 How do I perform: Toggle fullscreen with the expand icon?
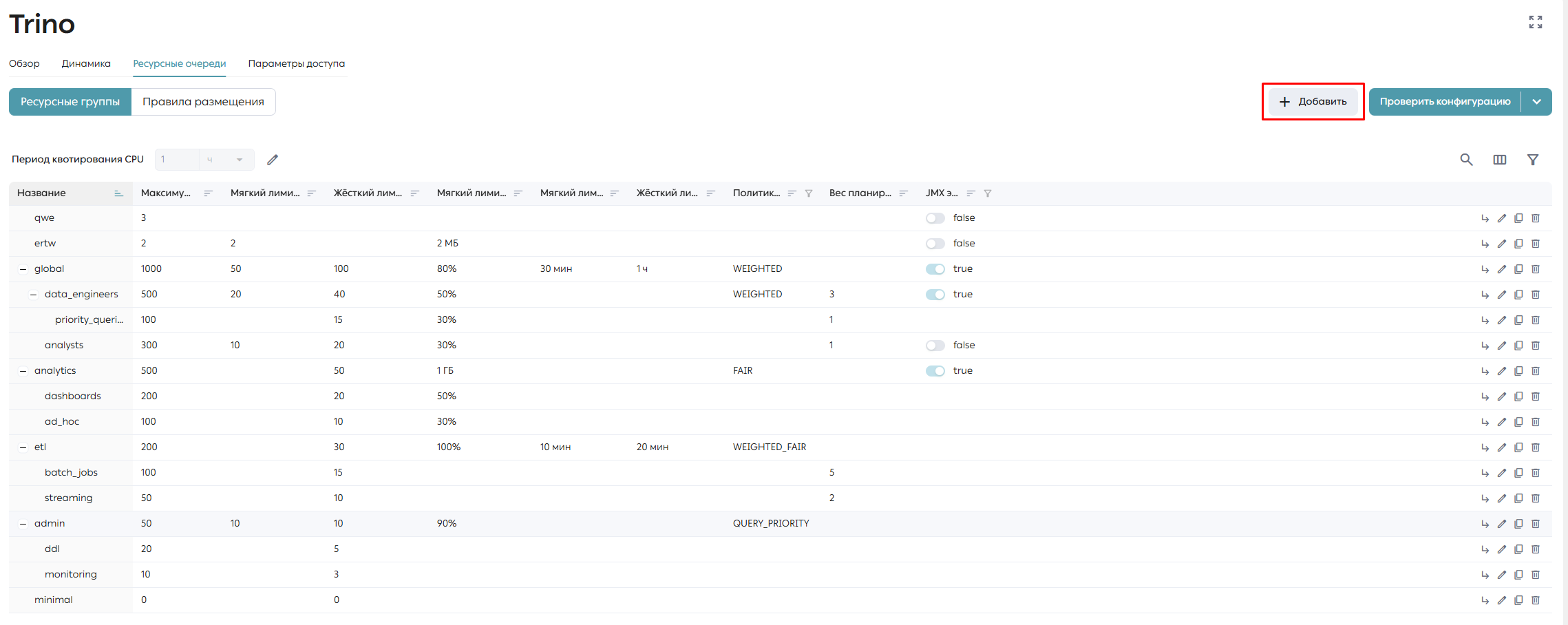coord(1535,22)
